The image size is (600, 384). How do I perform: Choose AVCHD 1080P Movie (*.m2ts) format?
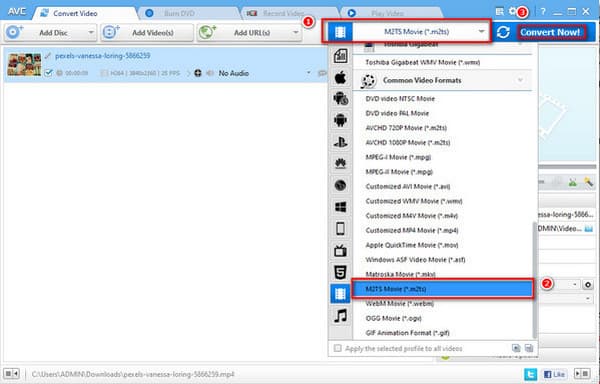408,142
